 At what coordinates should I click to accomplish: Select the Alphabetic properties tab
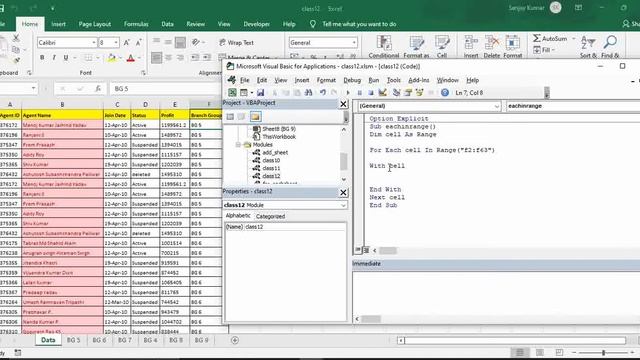[x=238, y=216]
